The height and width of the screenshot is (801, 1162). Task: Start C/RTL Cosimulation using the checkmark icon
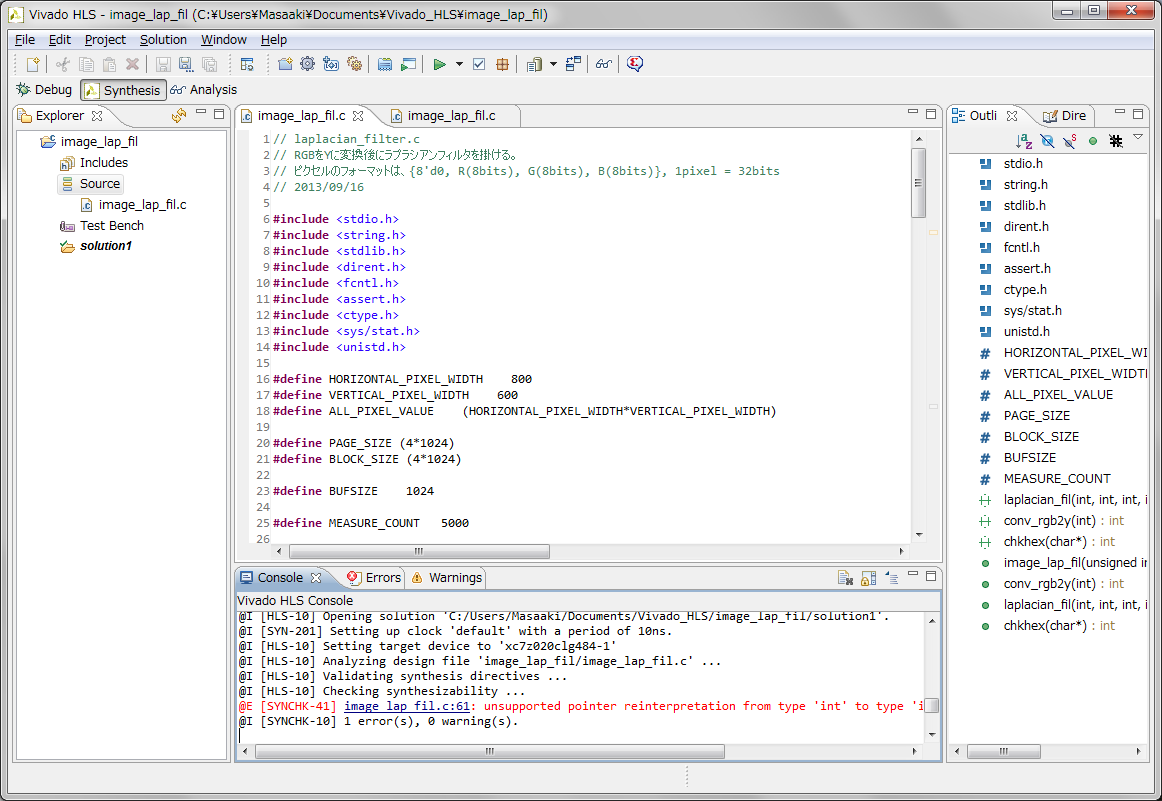[x=479, y=63]
